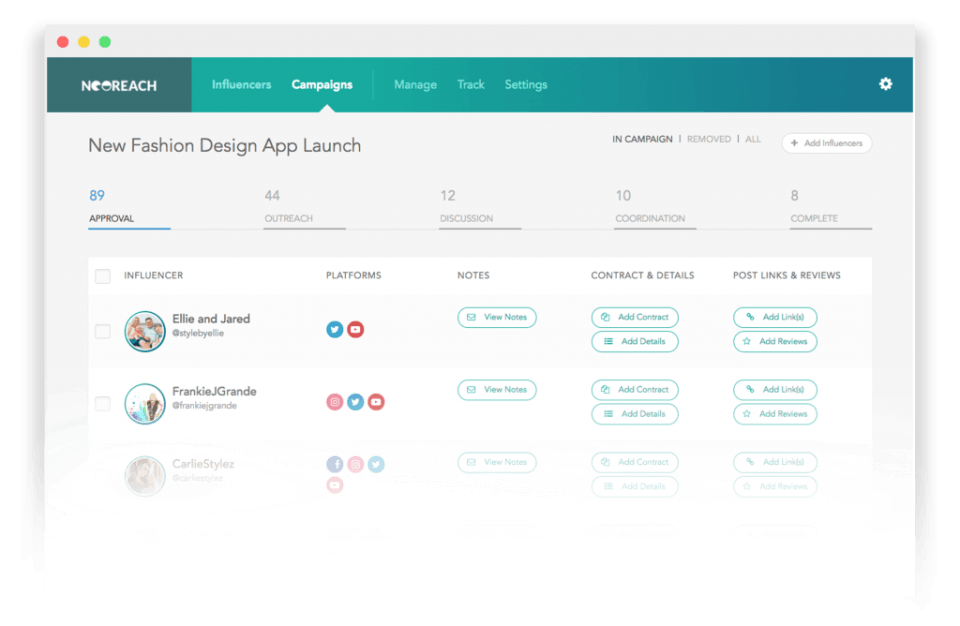Click the Add Influencers button

(827, 143)
